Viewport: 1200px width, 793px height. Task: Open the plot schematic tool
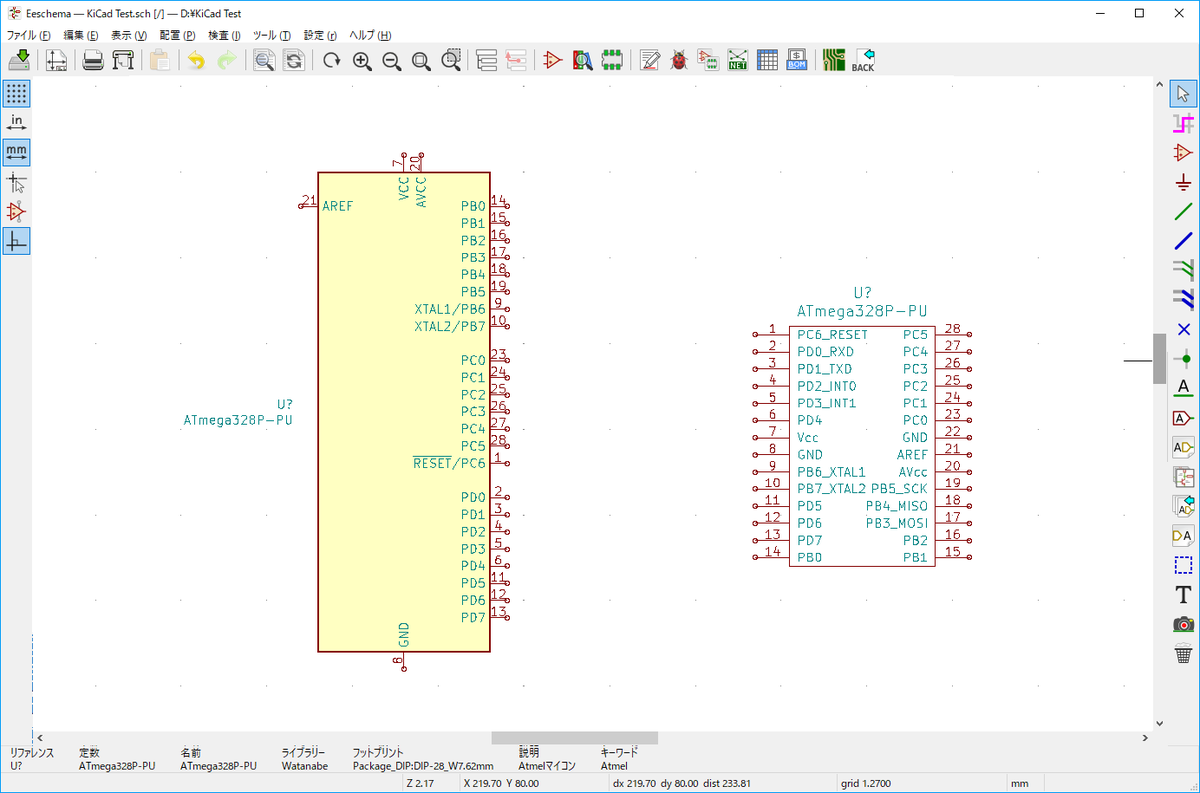click(123, 60)
